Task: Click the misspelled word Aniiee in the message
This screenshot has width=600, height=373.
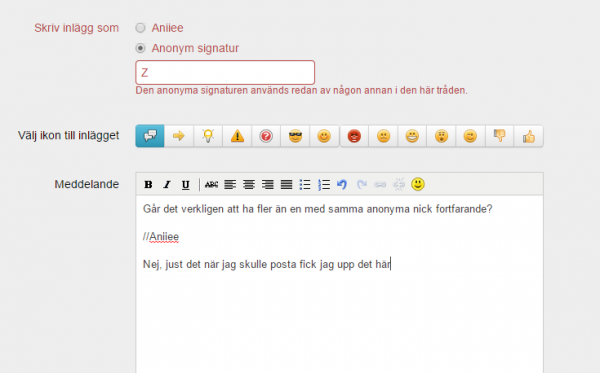Action: tap(164, 237)
